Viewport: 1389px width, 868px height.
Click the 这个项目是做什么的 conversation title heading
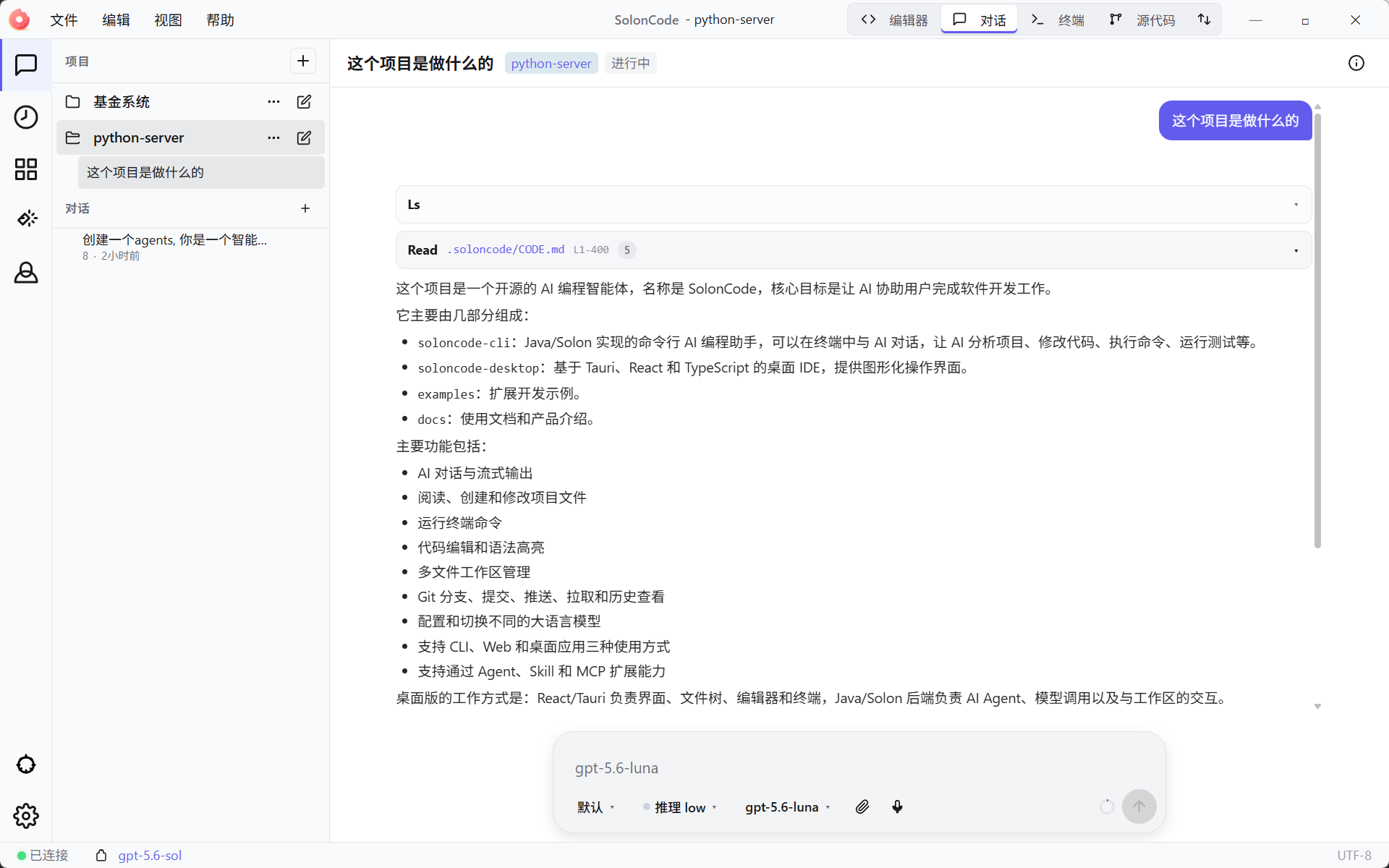420,64
